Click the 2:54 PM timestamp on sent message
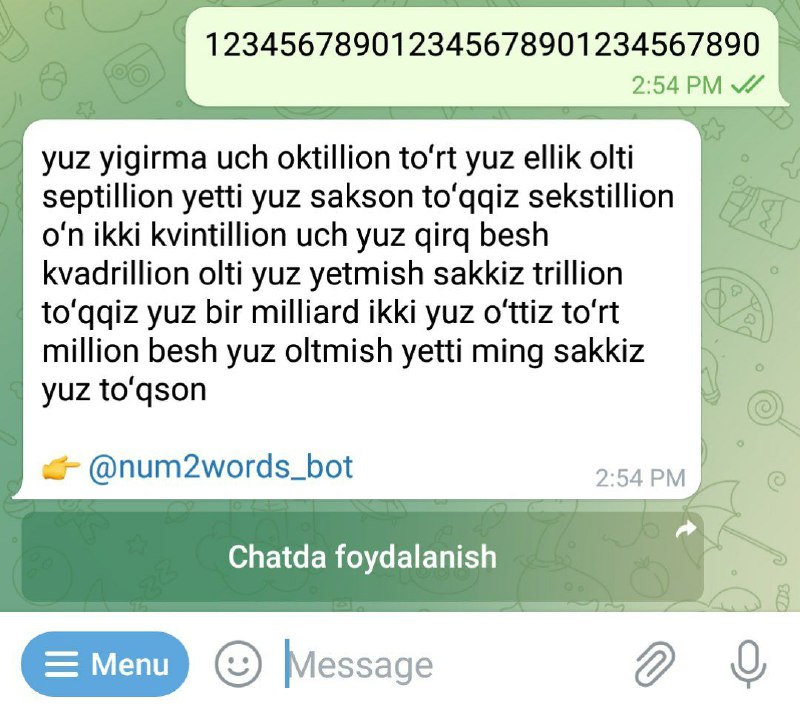 point(677,85)
